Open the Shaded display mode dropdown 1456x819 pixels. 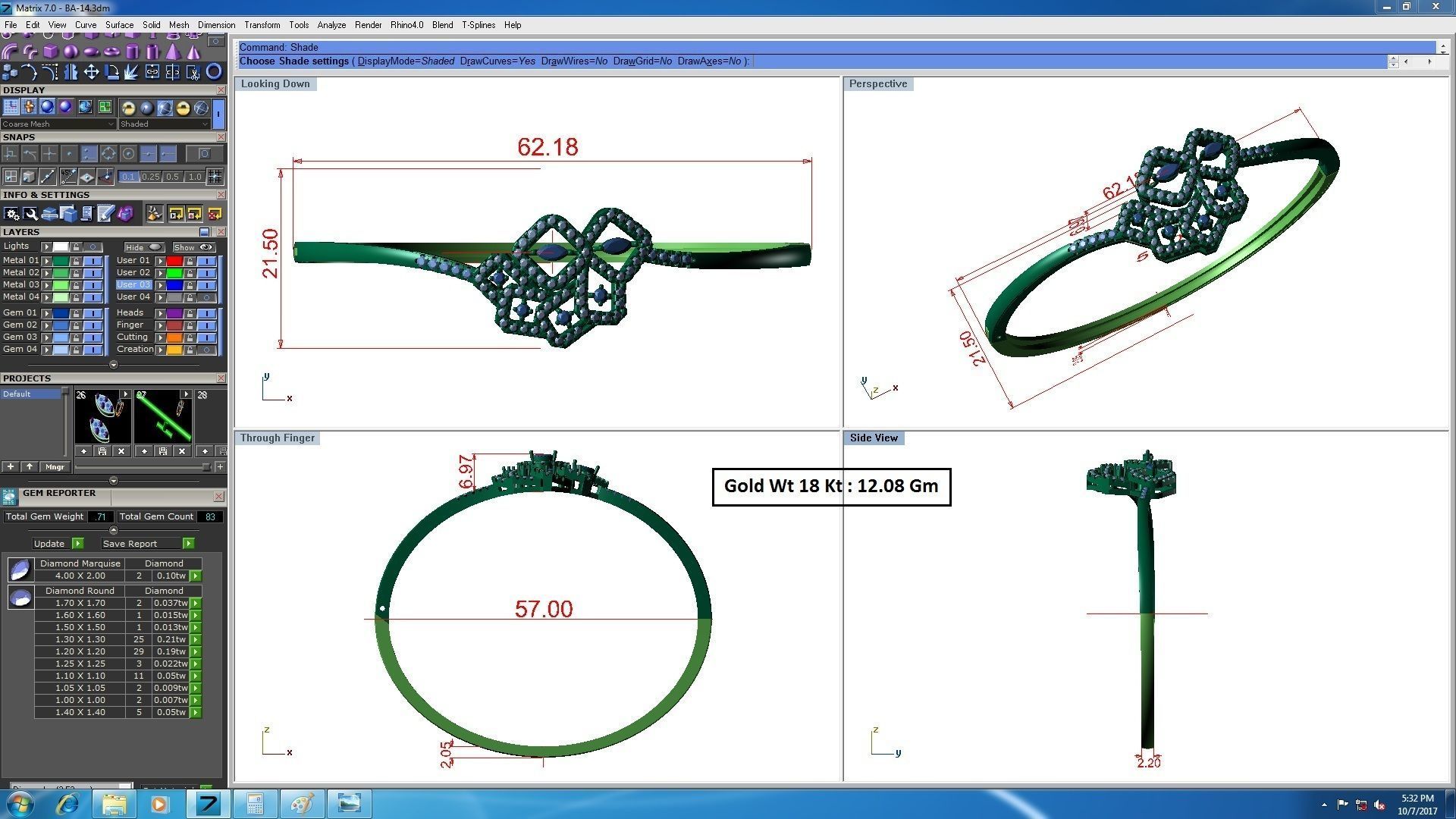[164, 124]
